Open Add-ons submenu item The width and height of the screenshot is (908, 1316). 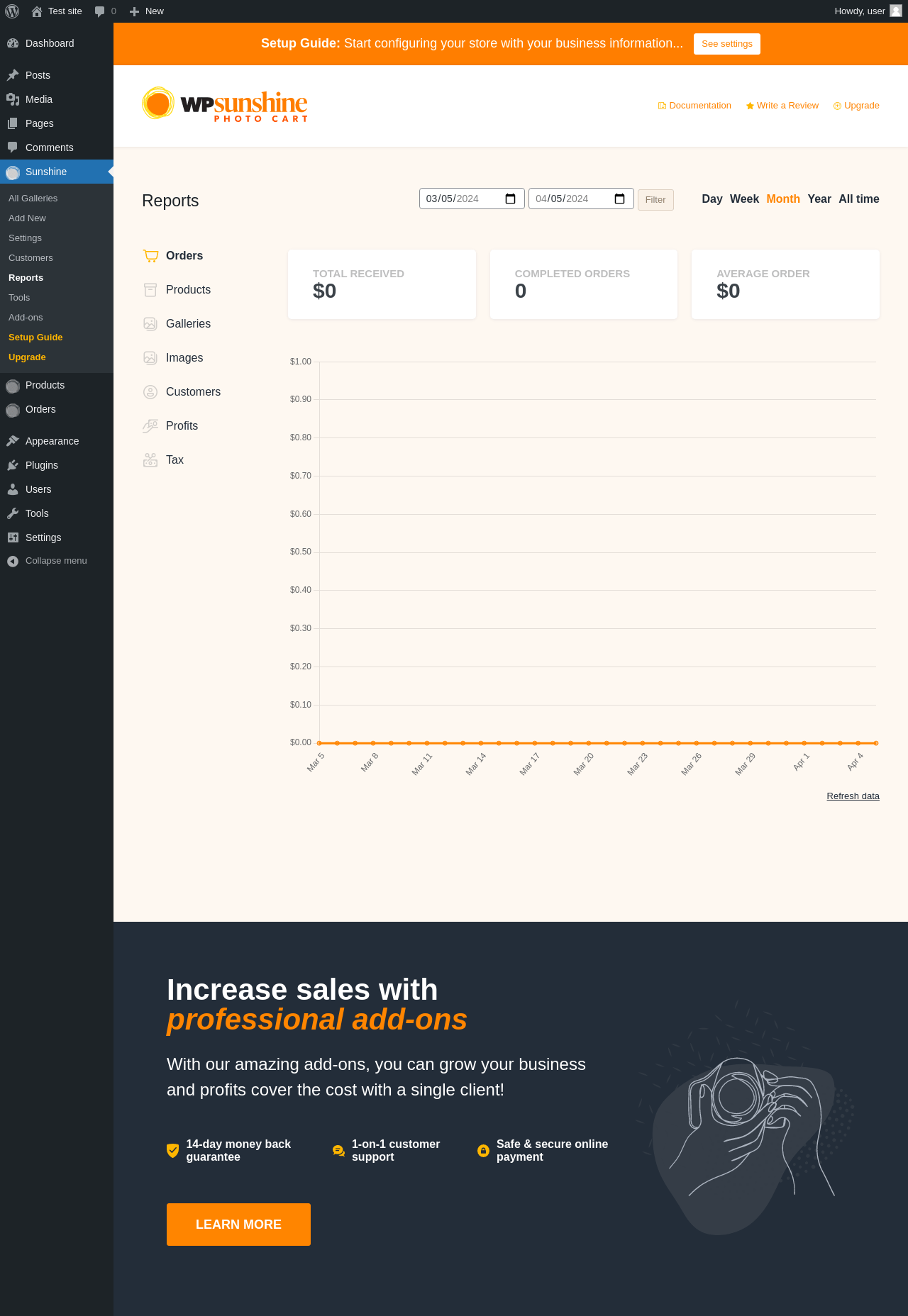(x=57, y=318)
